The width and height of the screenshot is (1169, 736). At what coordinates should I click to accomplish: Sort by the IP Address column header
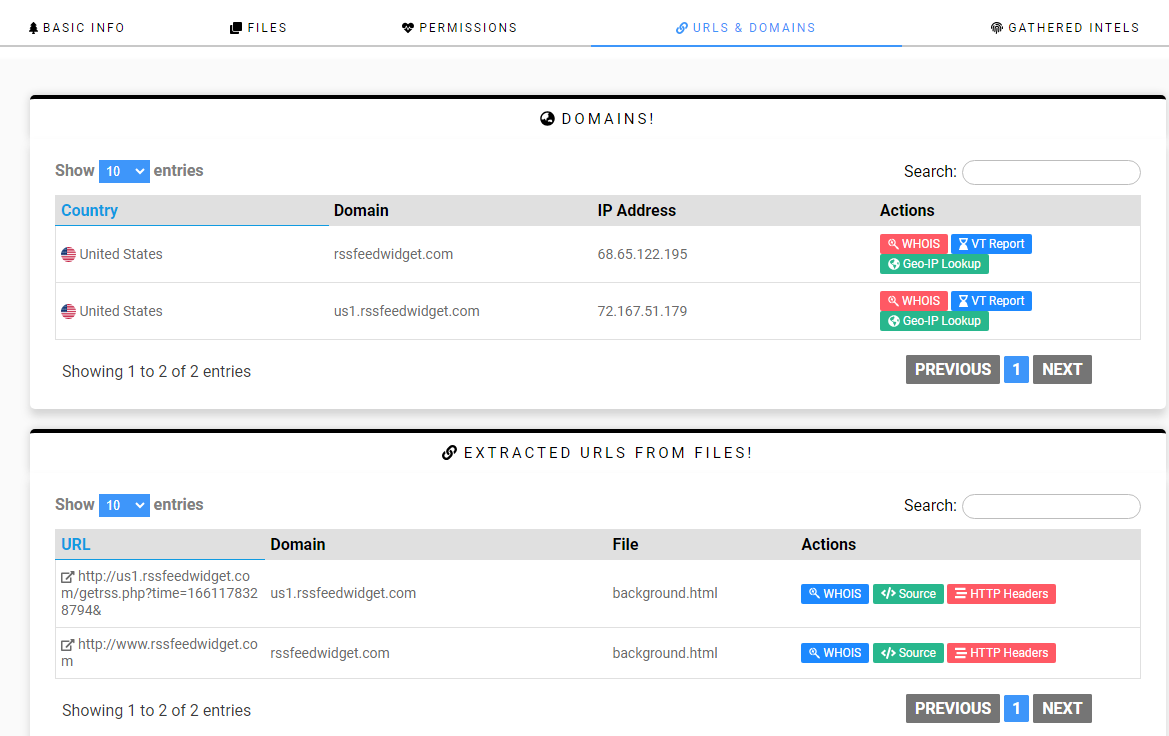tap(733, 210)
